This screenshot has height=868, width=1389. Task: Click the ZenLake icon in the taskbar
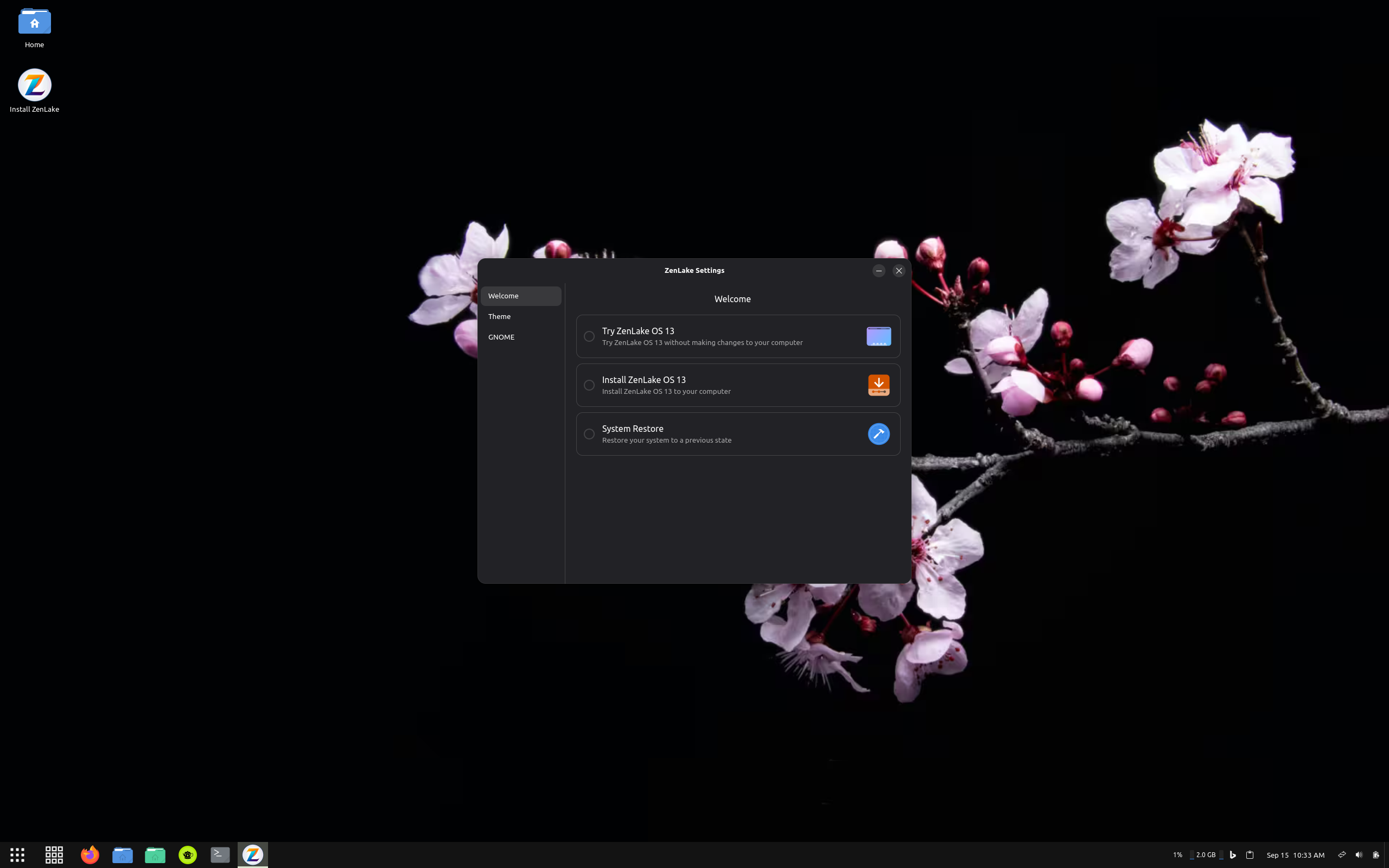pyautogui.click(x=252, y=855)
